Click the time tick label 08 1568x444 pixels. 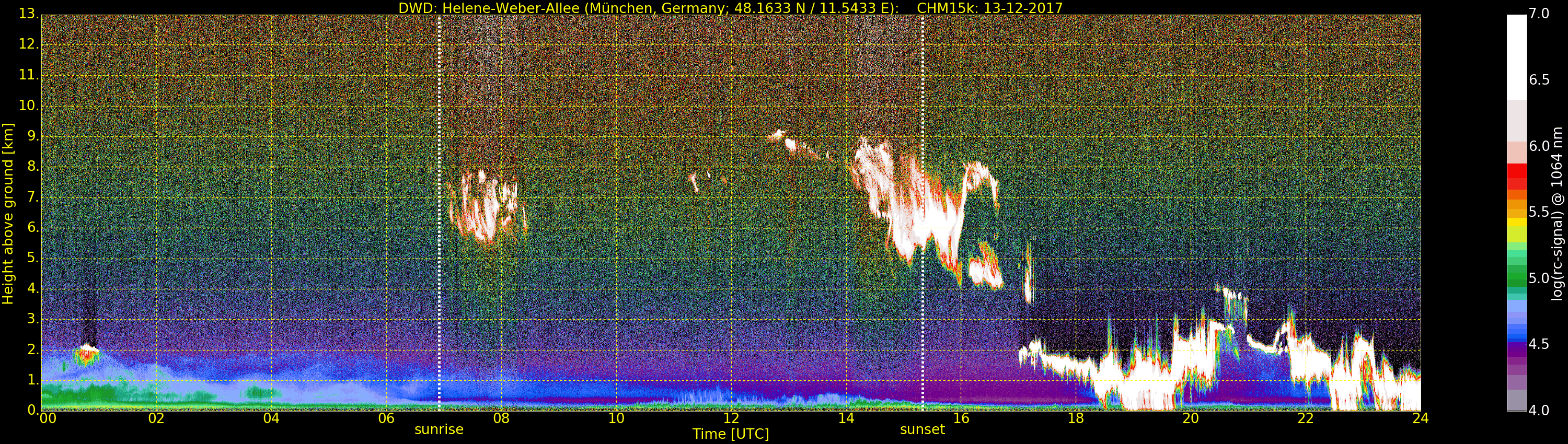[502, 418]
